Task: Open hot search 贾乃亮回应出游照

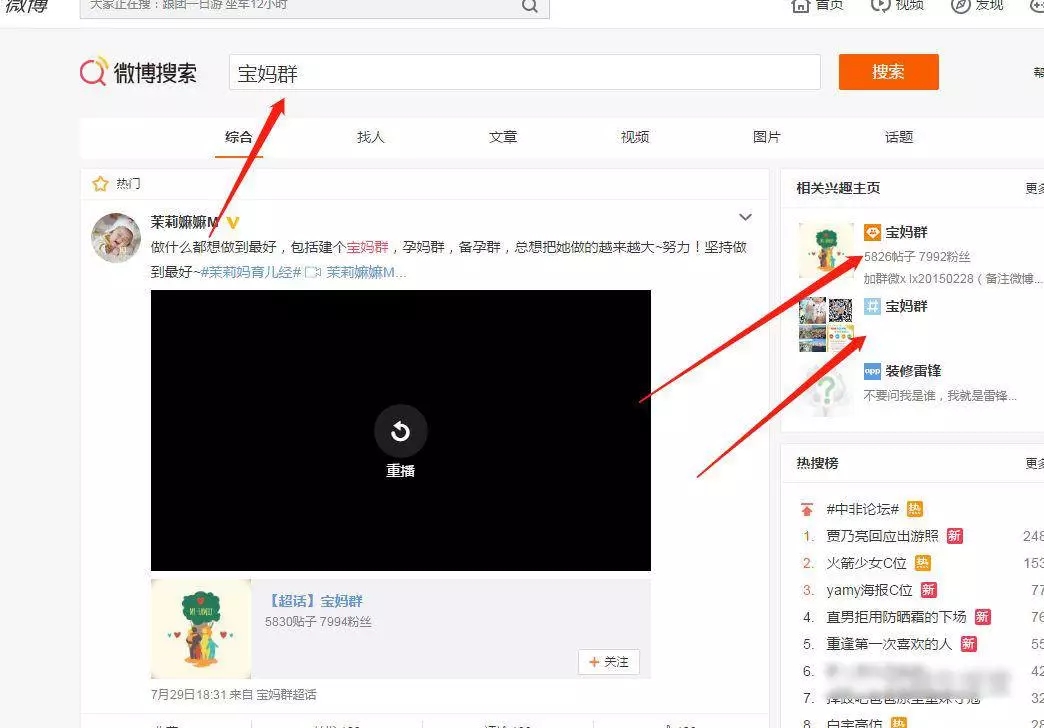Action: coord(882,536)
